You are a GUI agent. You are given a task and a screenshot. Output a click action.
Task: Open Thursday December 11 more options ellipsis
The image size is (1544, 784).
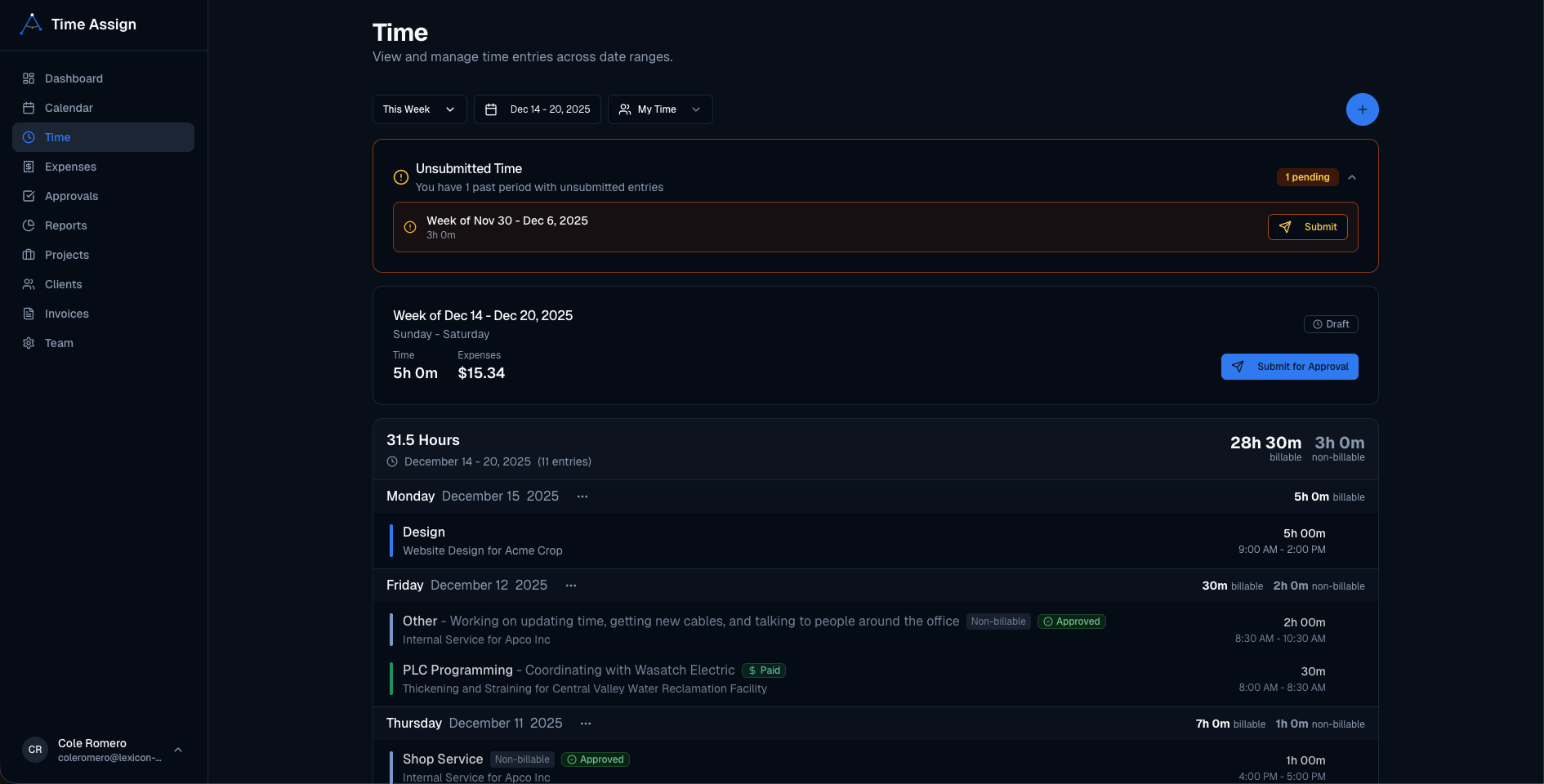(x=586, y=724)
